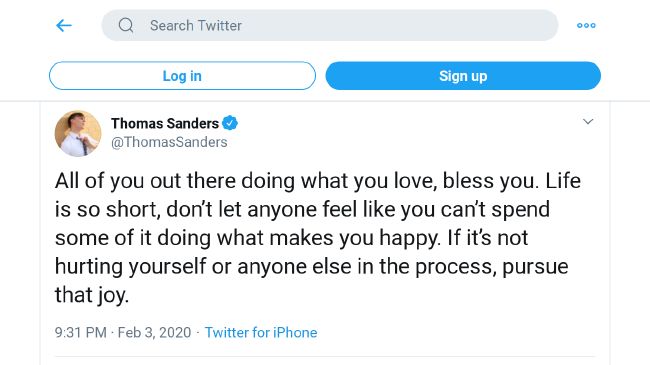Focus the Search Twitter field
The height and width of the screenshot is (365, 650).
[x=330, y=25]
